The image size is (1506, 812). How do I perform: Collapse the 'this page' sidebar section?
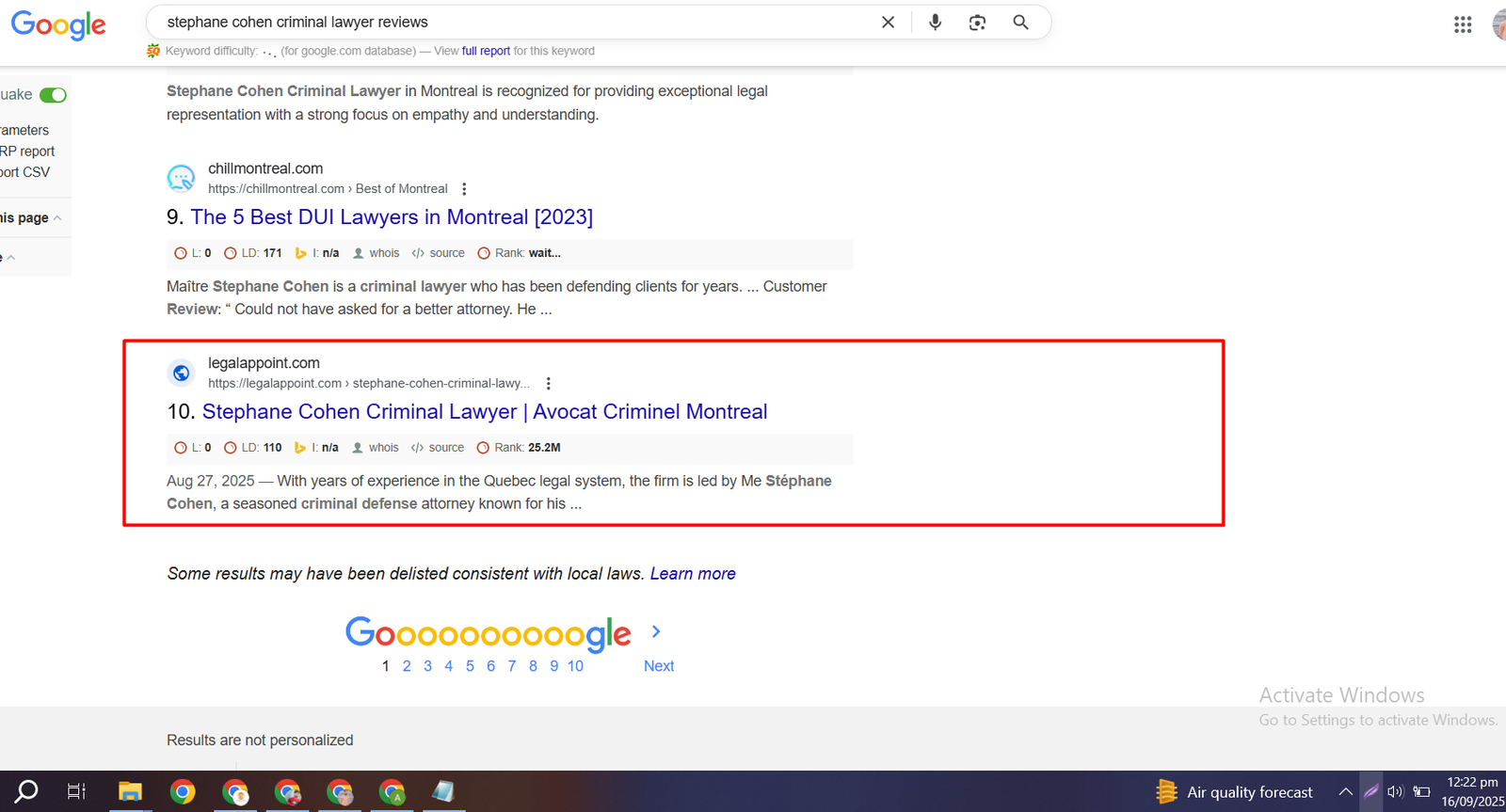(x=57, y=218)
